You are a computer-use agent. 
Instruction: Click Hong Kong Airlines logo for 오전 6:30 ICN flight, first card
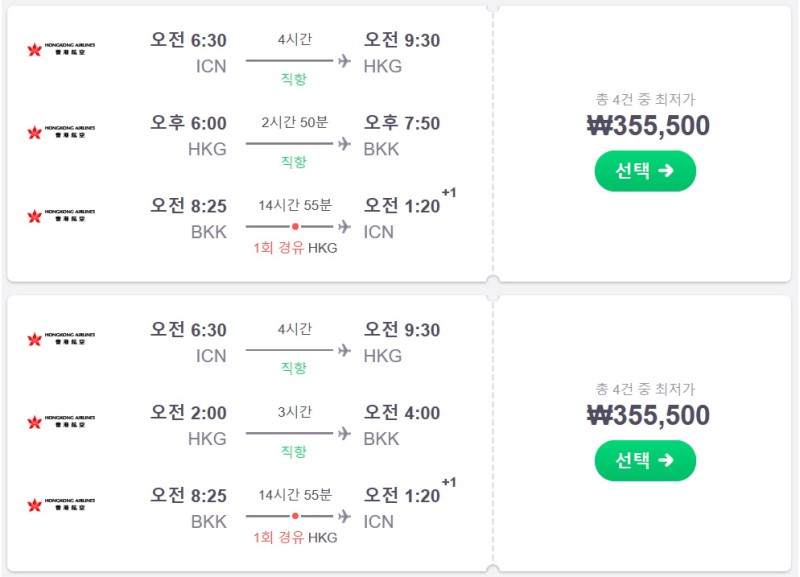coord(61,49)
